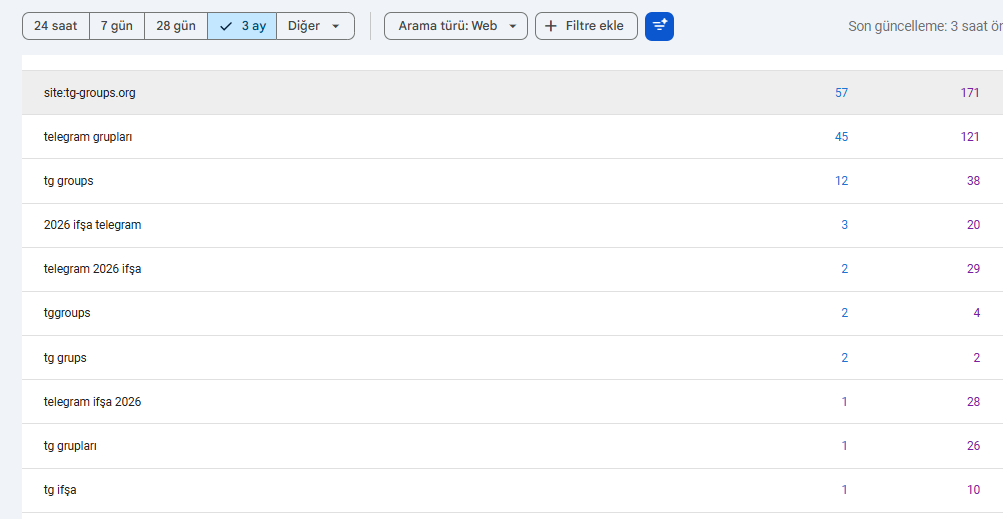Click the telegram grupları query
Viewport: 1003px width, 519px height.
click(88, 137)
